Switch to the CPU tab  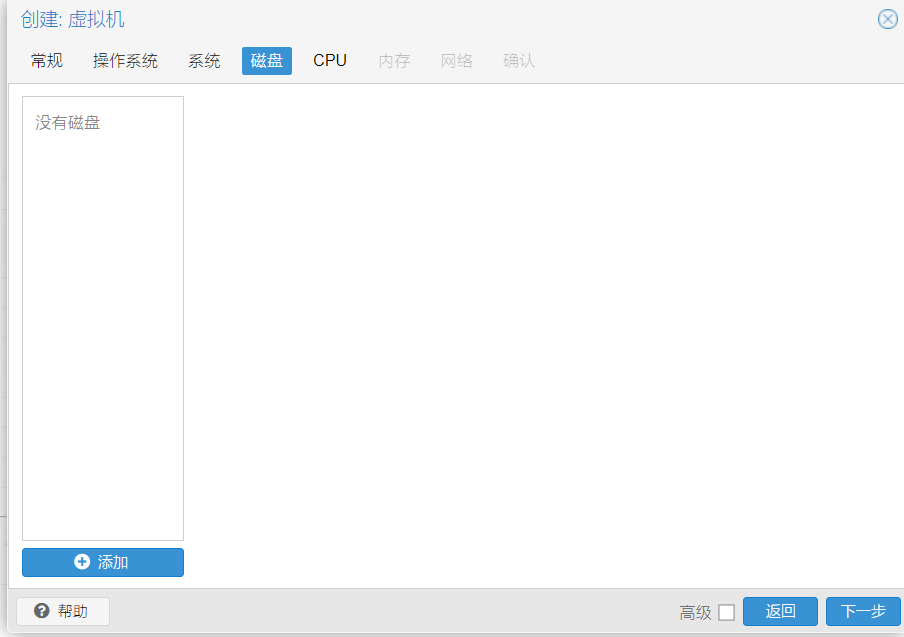pos(330,61)
